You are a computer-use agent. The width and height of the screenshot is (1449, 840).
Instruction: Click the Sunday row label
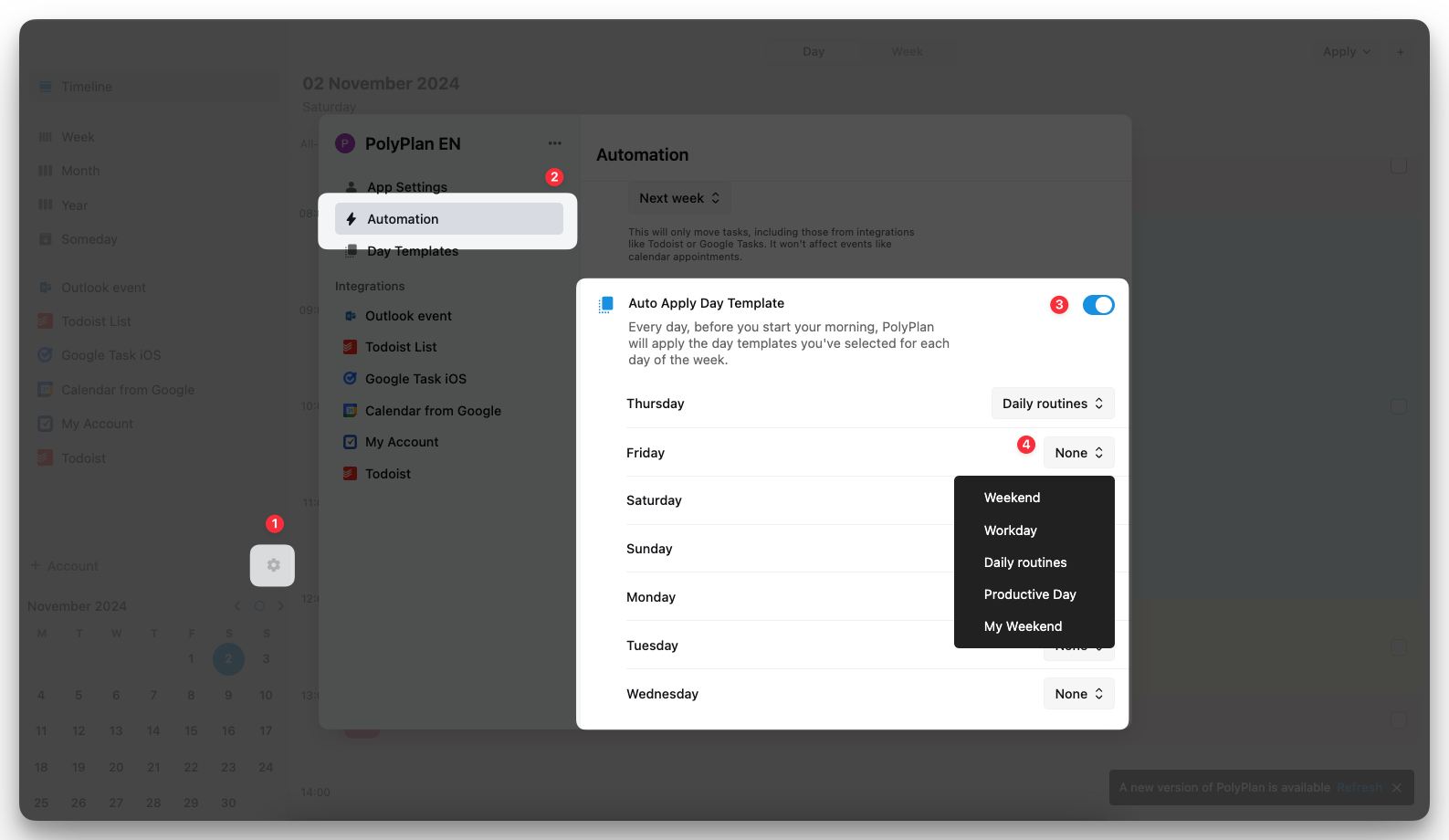pos(649,549)
